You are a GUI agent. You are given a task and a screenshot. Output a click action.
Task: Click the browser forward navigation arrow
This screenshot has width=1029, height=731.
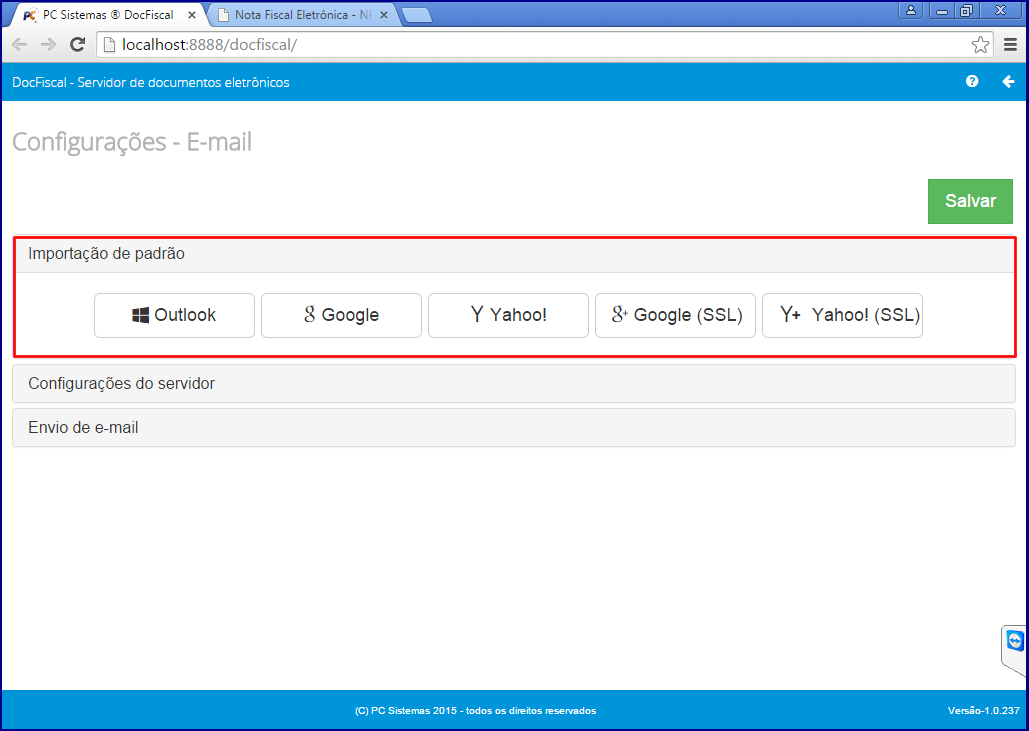pos(48,45)
